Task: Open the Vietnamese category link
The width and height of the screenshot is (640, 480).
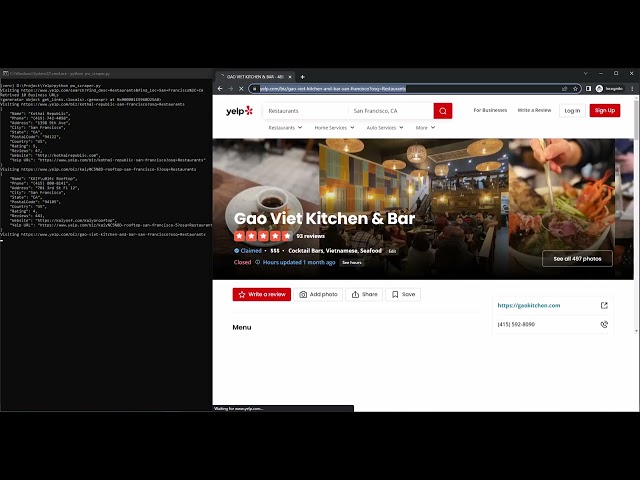Action: (x=342, y=251)
